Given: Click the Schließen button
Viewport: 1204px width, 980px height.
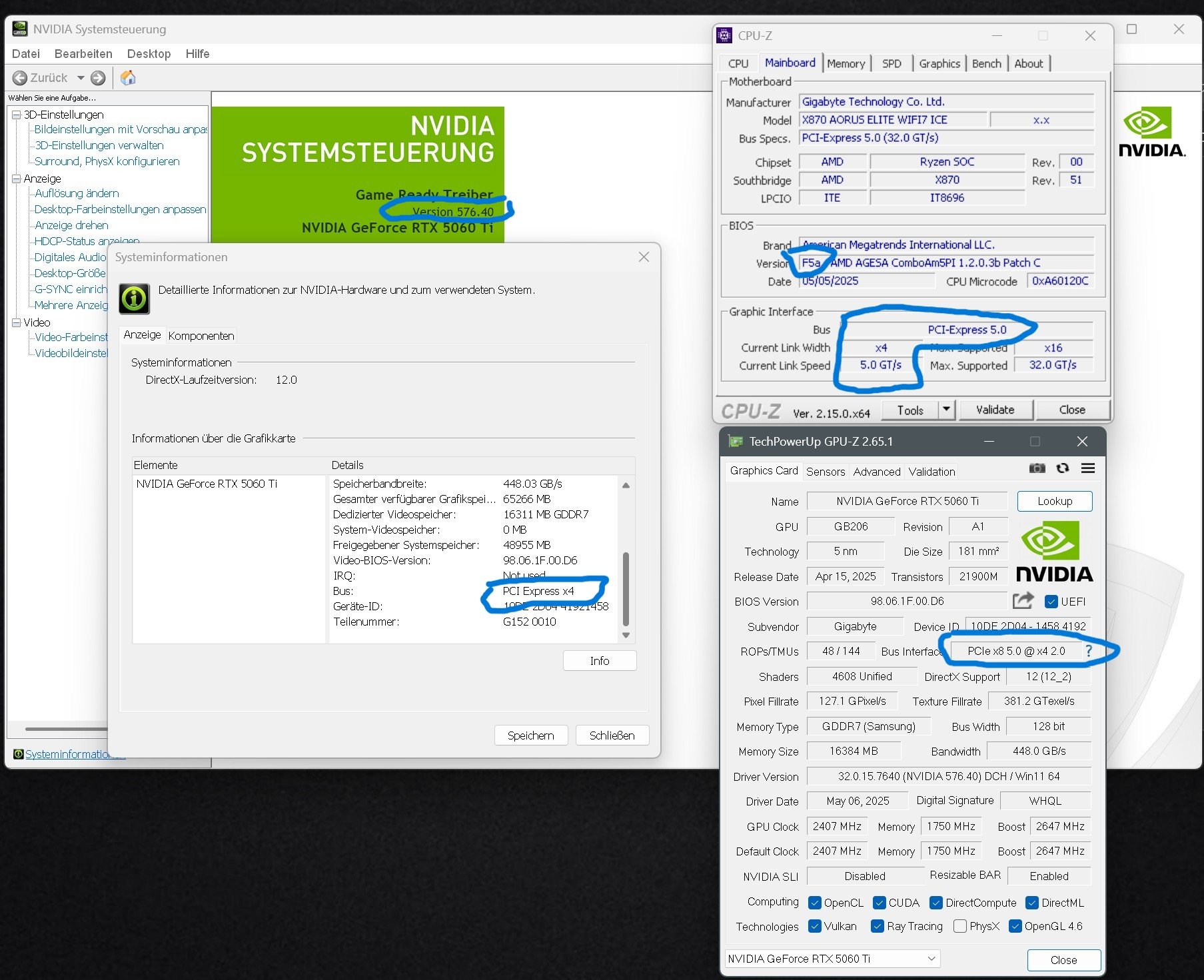Looking at the screenshot, I should (612, 735).
